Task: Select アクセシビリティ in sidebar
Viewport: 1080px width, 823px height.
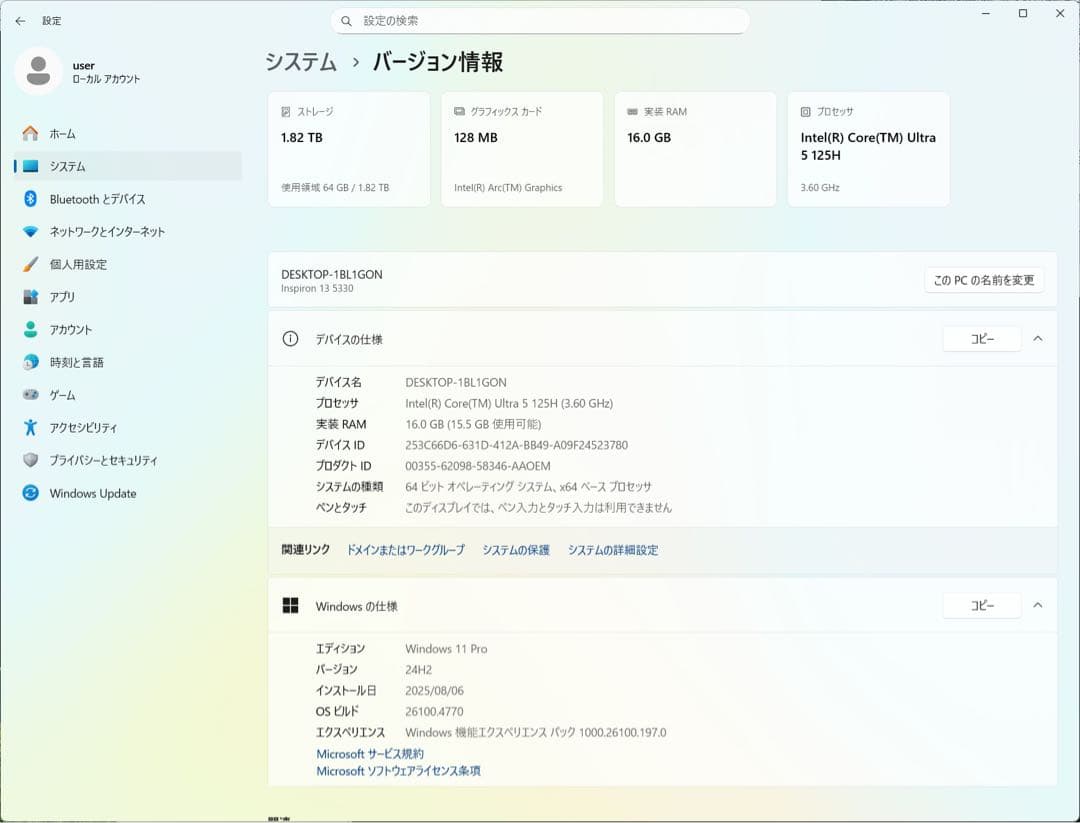Action: [x=83, y=427]
